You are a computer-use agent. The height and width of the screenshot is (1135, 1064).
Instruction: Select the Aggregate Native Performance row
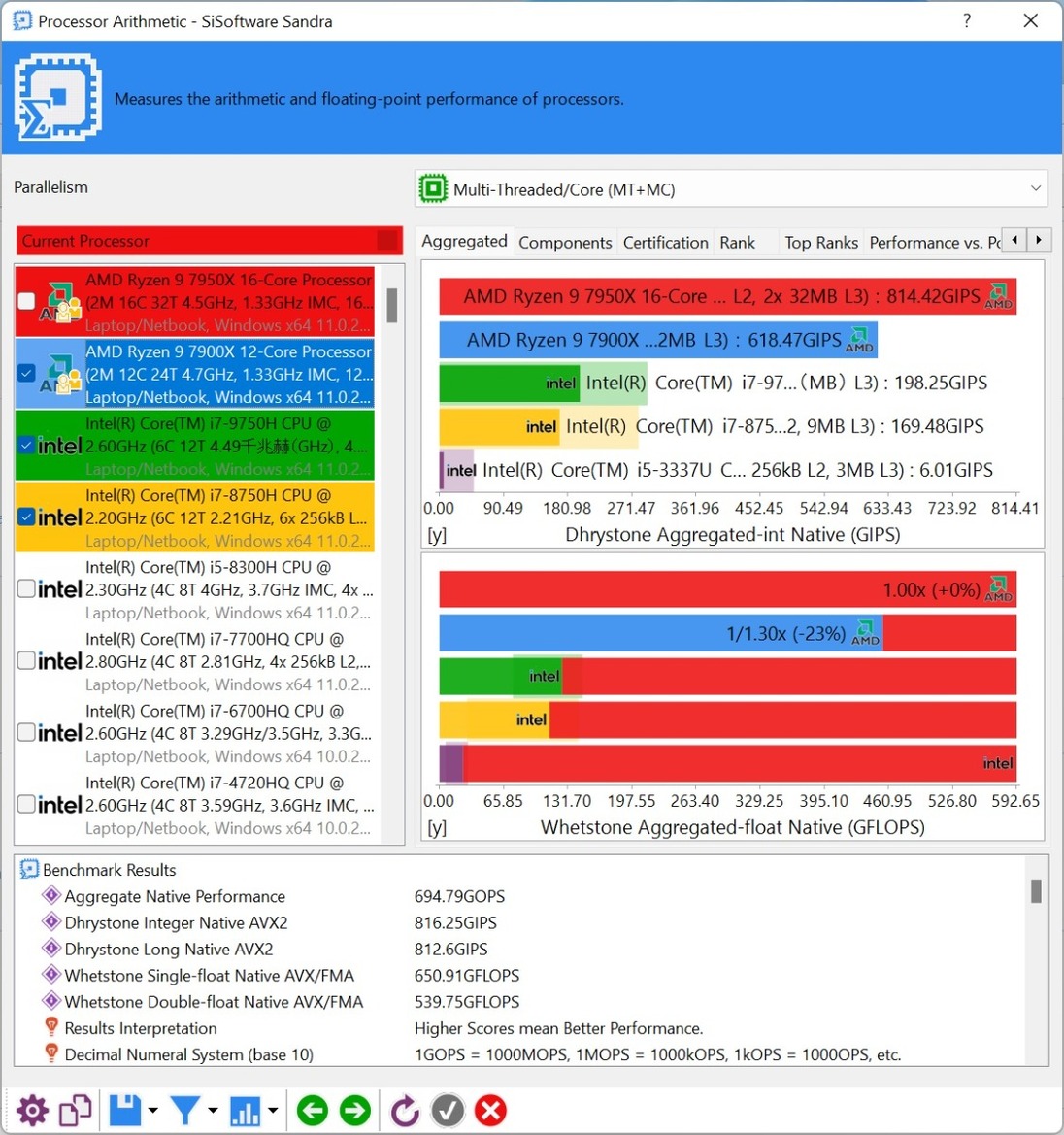point(521,896)
